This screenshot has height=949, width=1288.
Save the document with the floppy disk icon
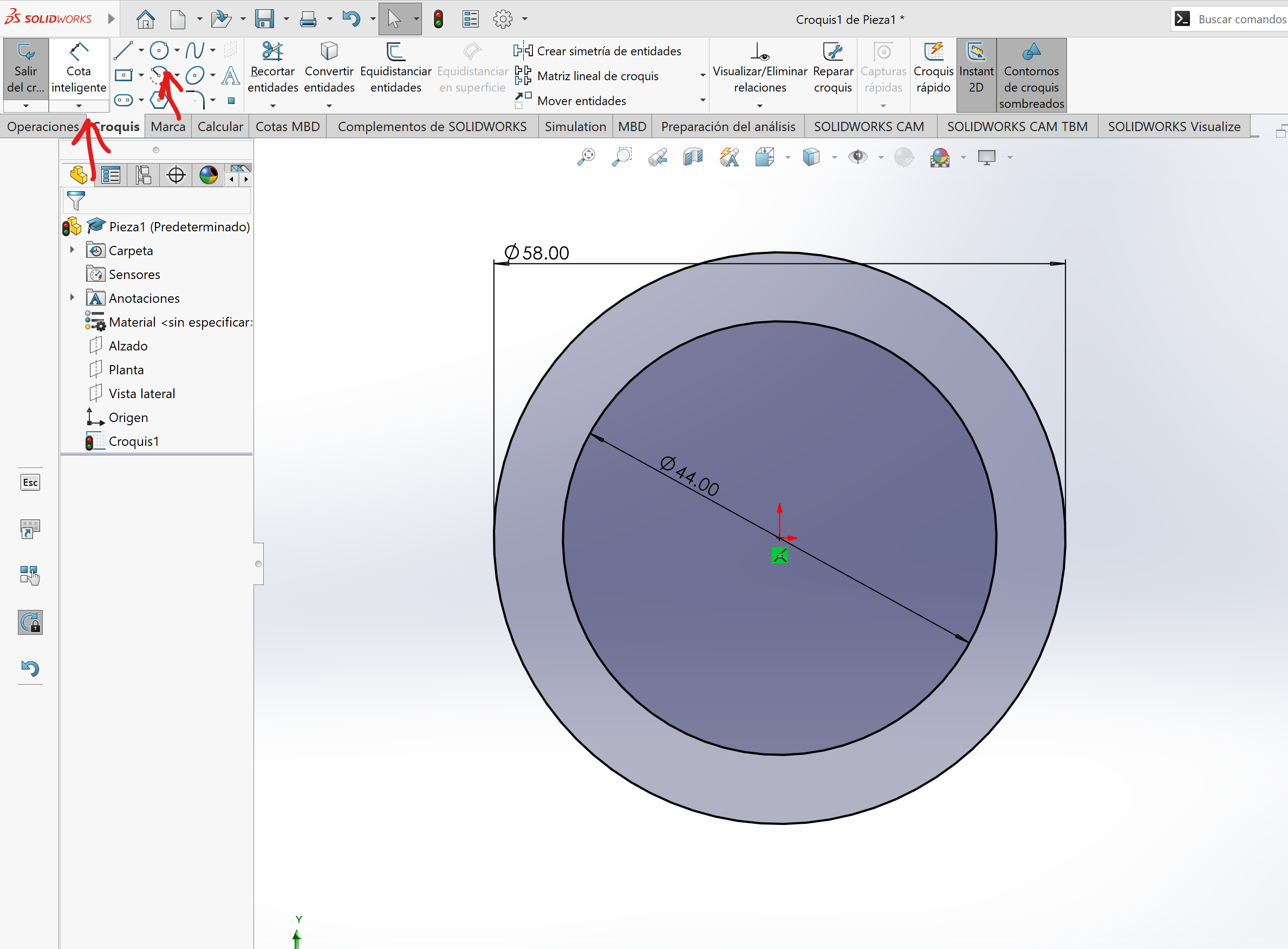click(264, 19)
